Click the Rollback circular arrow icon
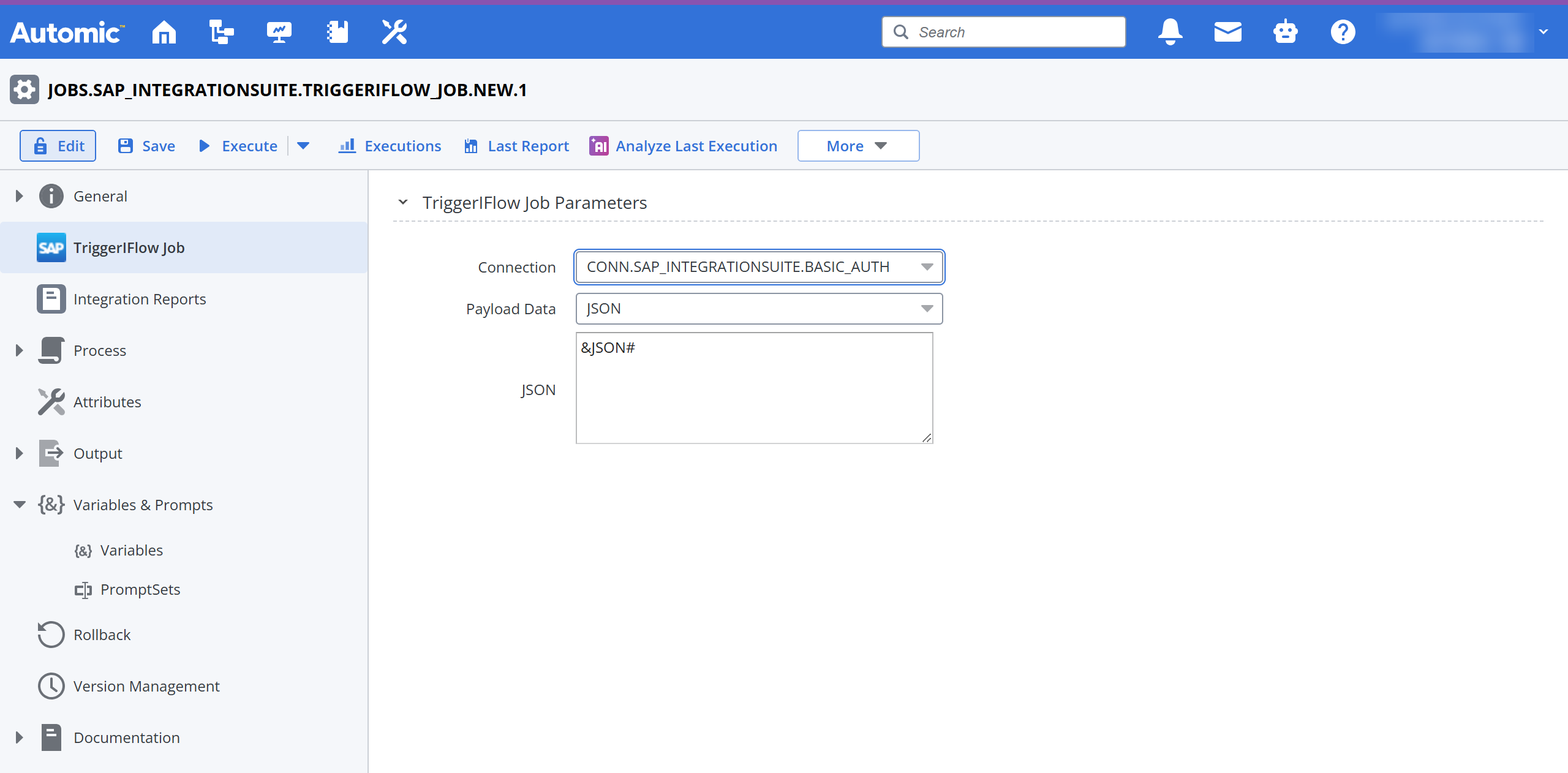 (51, 635)
